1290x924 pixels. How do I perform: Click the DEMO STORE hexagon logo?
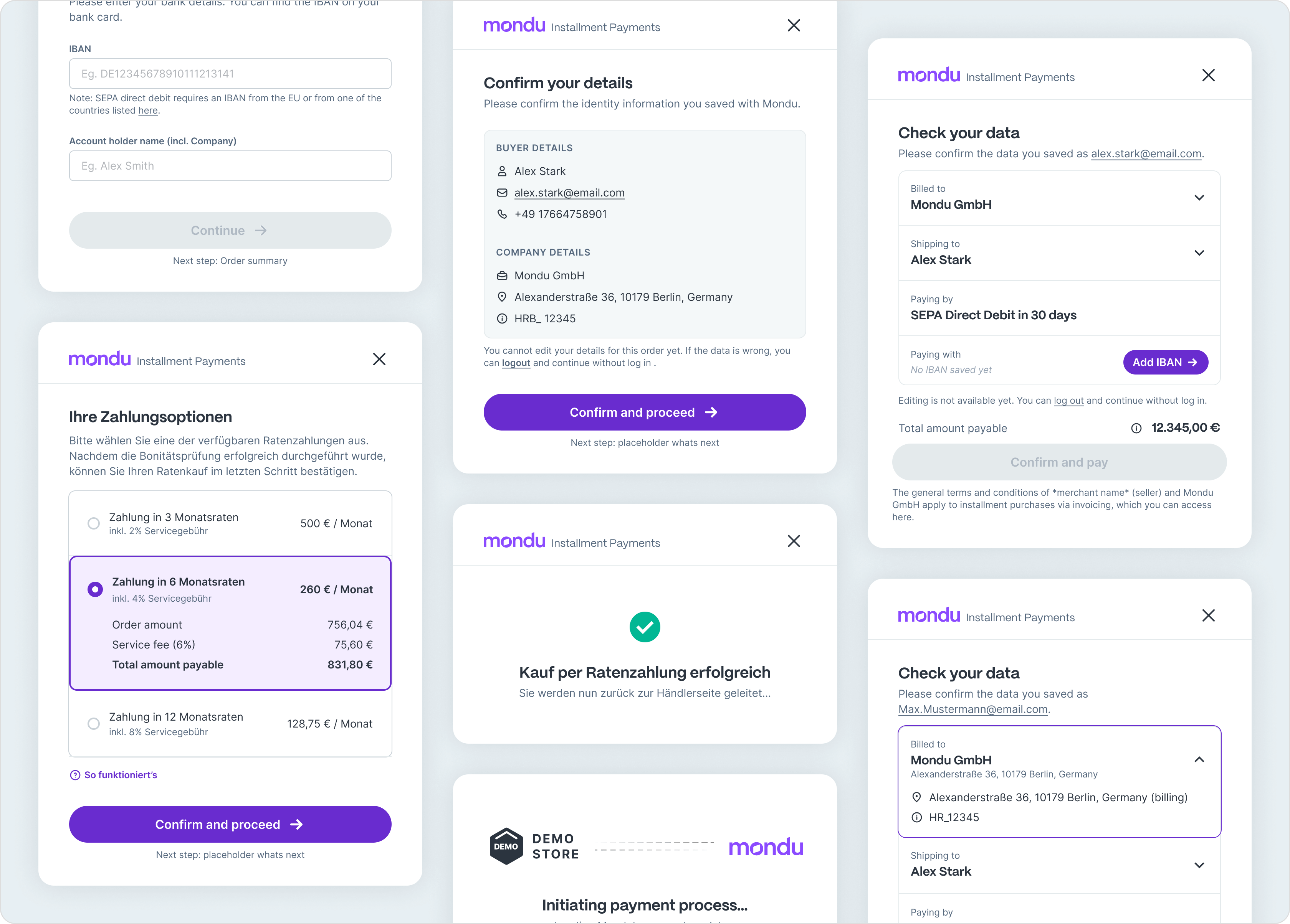[506, 846]
